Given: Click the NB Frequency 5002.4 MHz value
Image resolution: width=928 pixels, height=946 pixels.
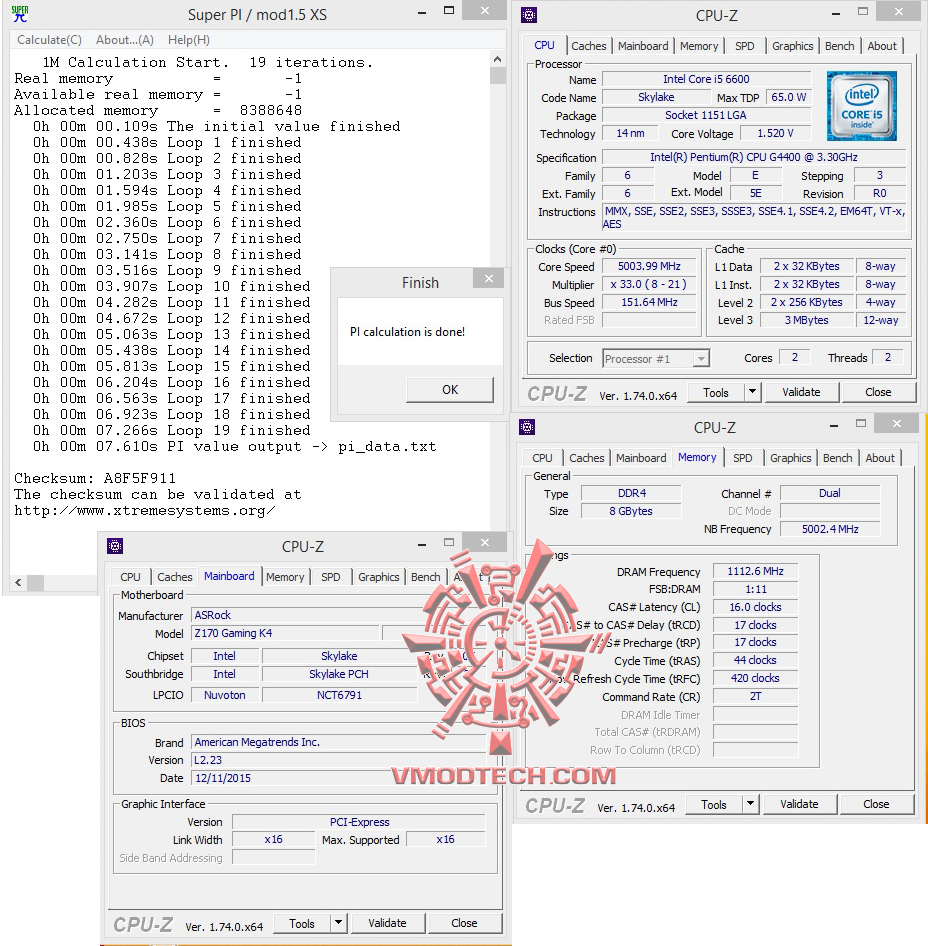Looking at the screenshot, I should pyautogui.click(x=830, y=529).
